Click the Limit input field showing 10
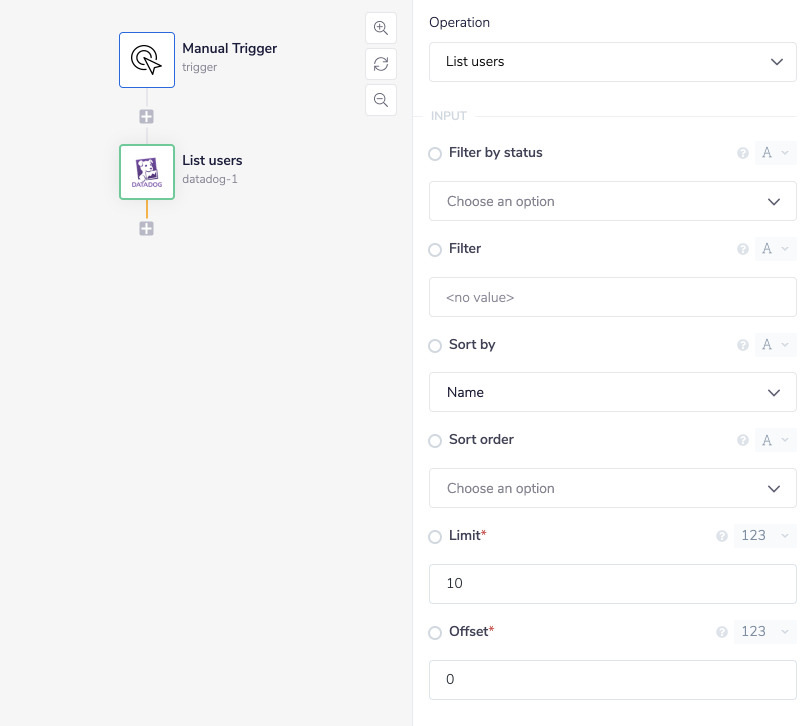The height and width of the screenshot is (726, 810). click(612, 583)
